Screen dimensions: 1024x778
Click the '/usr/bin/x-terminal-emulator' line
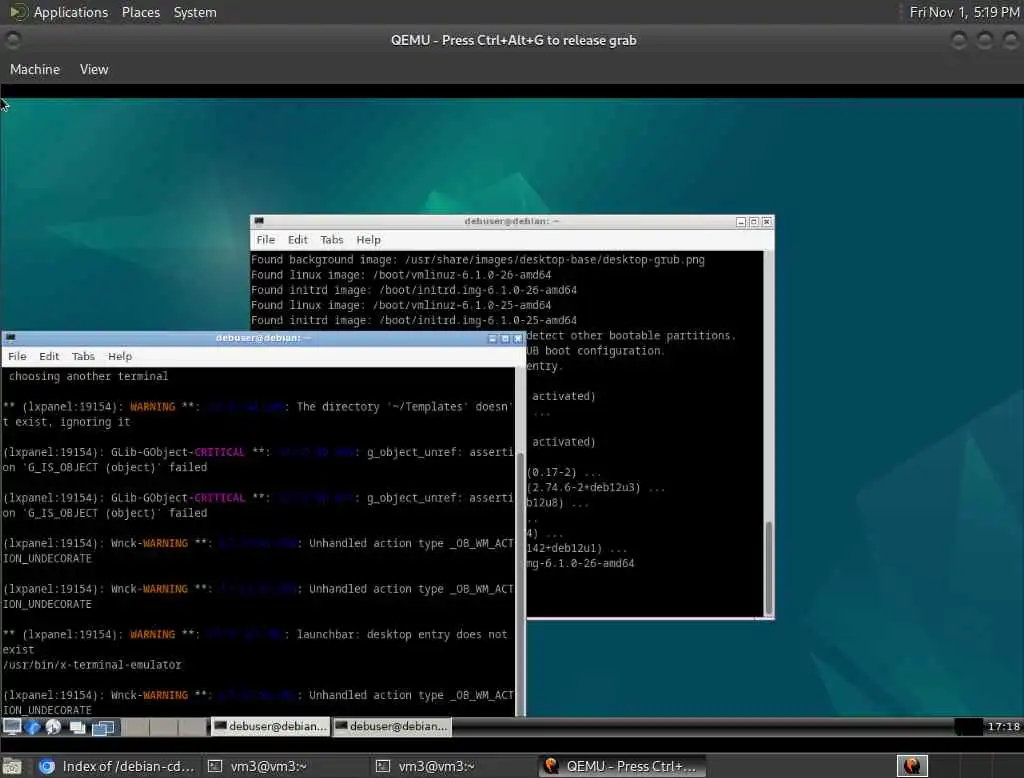click(92, 665)
